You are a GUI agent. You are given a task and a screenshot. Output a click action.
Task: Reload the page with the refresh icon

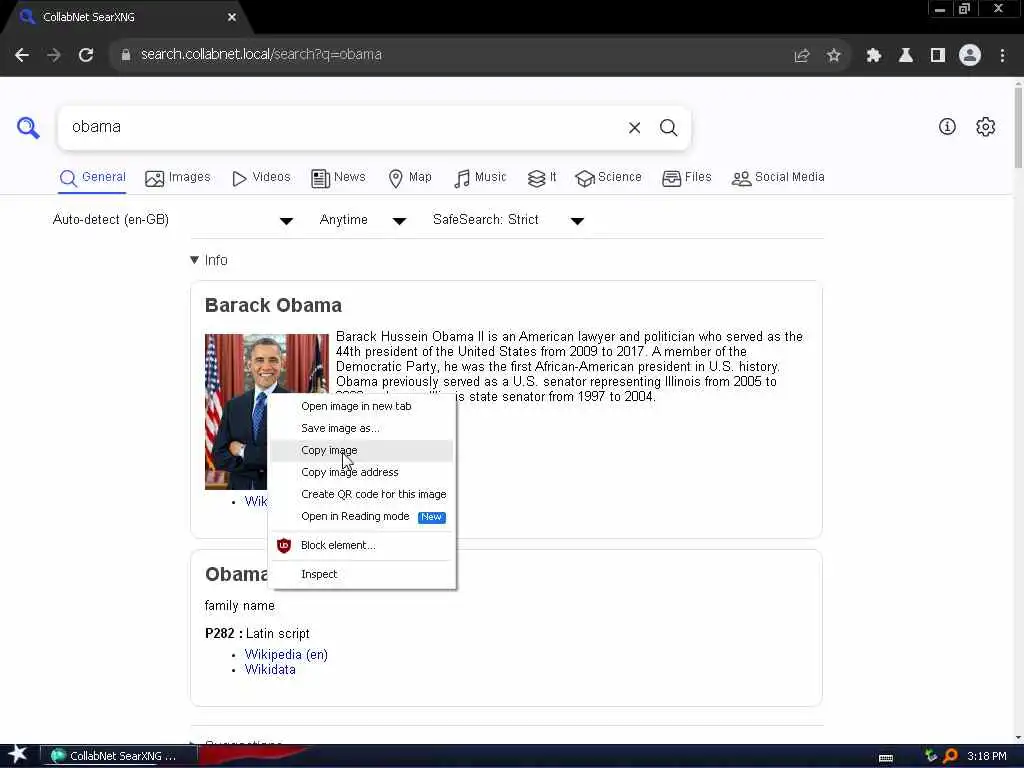point(86,55)
